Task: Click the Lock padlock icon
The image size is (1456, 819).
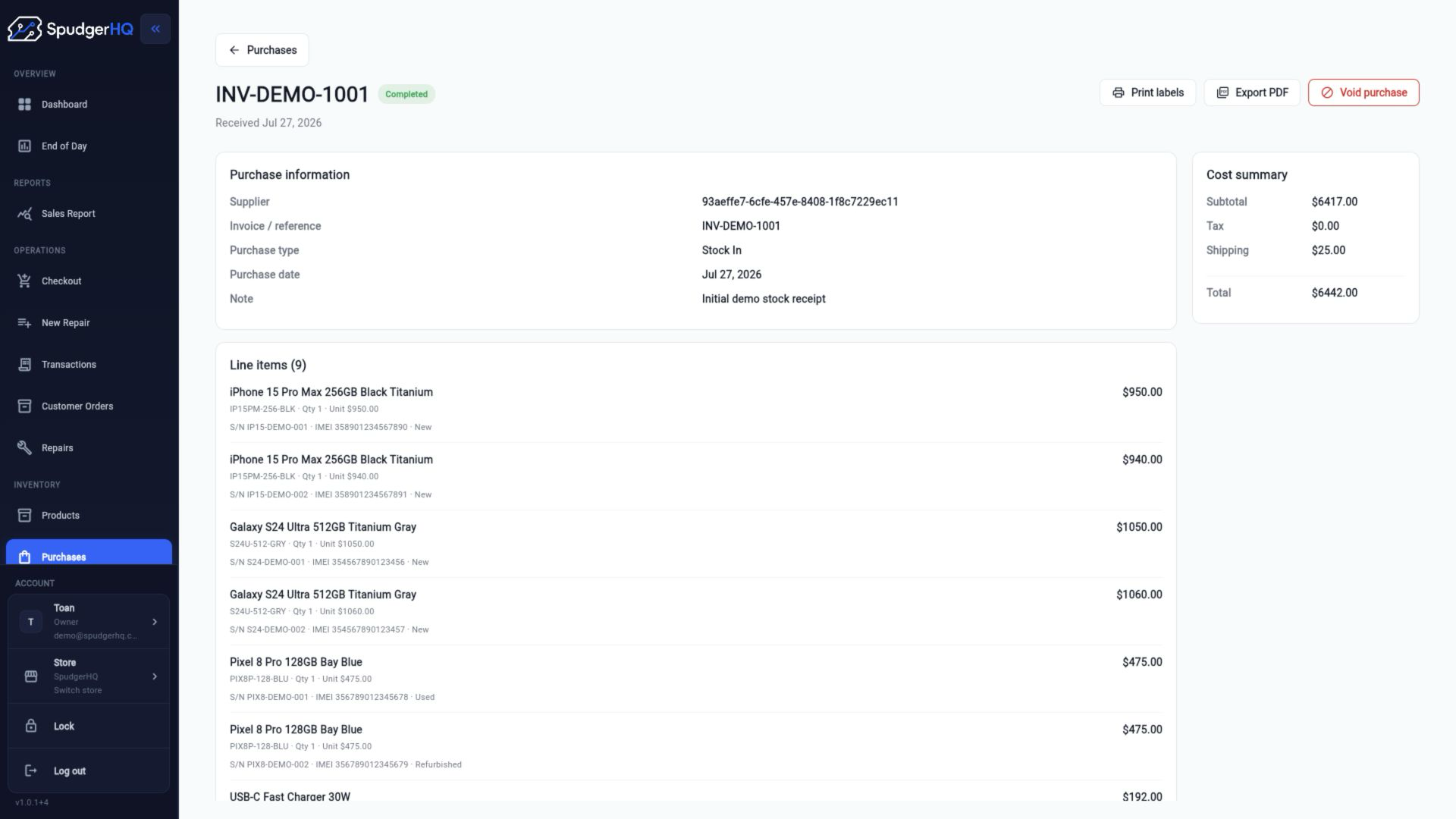Action: point(31,726)
